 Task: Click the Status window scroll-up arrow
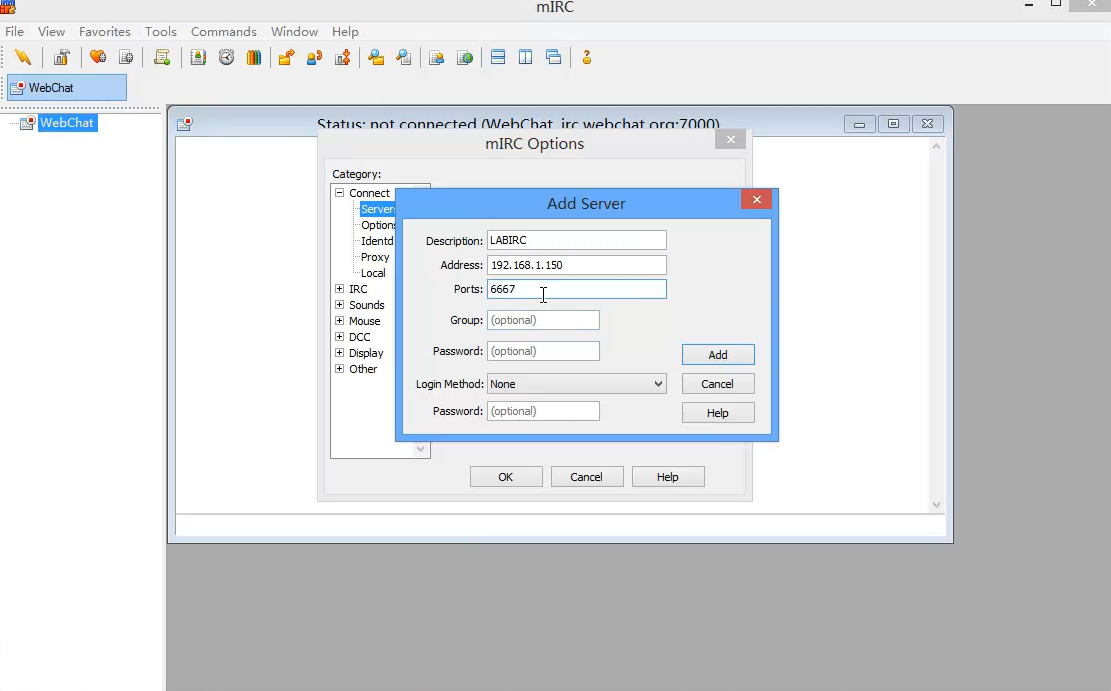click(936, 146)
